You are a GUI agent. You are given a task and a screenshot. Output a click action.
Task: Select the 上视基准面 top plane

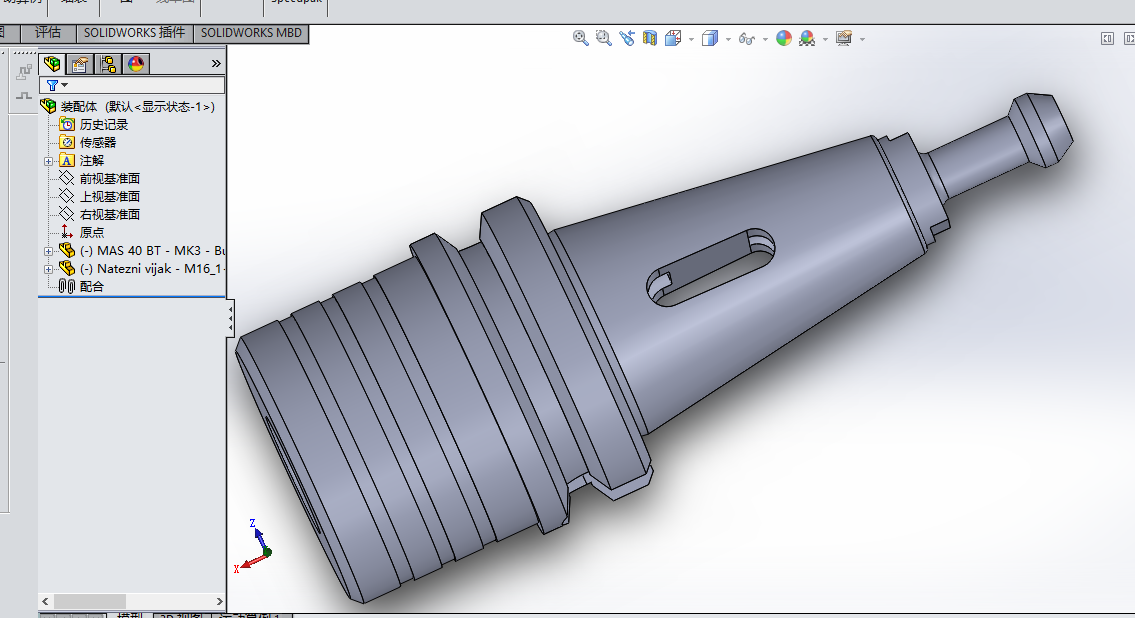click(x=109, y=197)
